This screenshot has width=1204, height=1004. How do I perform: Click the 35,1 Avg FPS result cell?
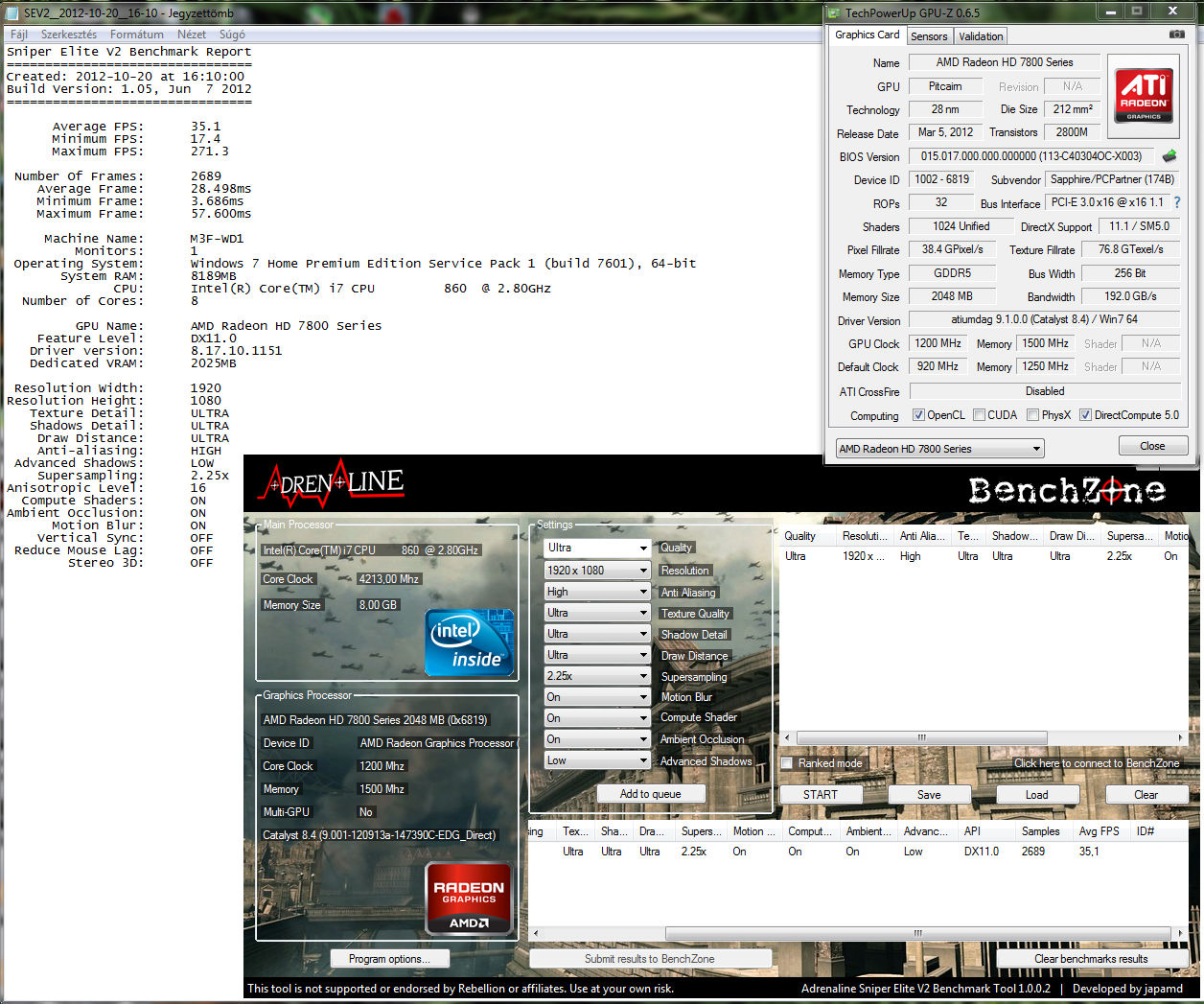tap(1089, 852)
